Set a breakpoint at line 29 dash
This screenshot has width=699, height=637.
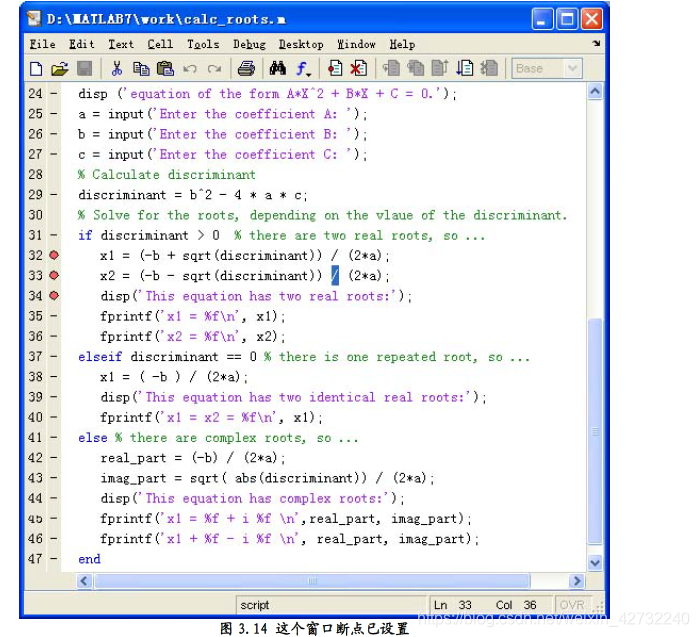[x=54, y=194]
